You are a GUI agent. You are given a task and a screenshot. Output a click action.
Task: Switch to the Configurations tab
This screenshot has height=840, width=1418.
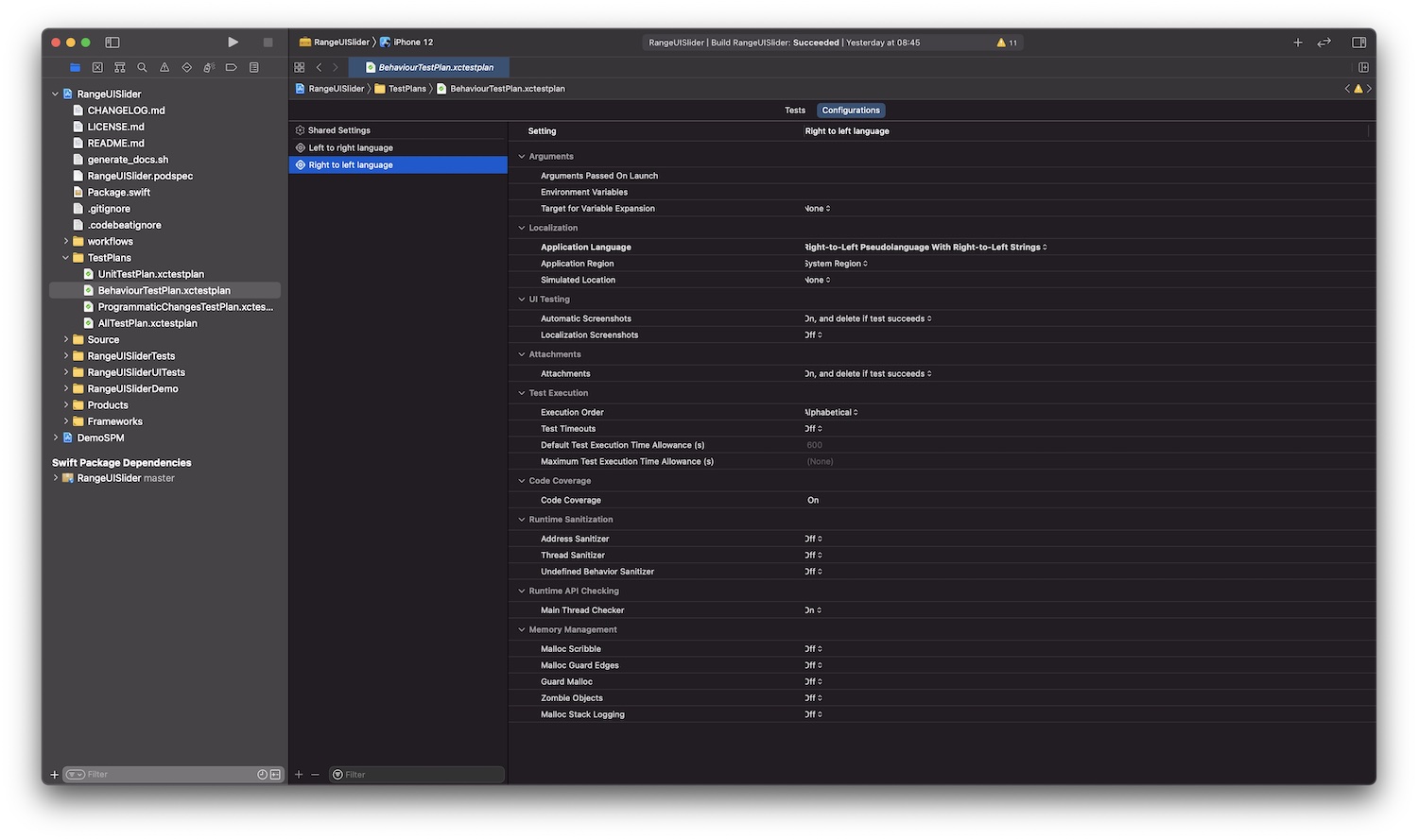pos(851,111)
